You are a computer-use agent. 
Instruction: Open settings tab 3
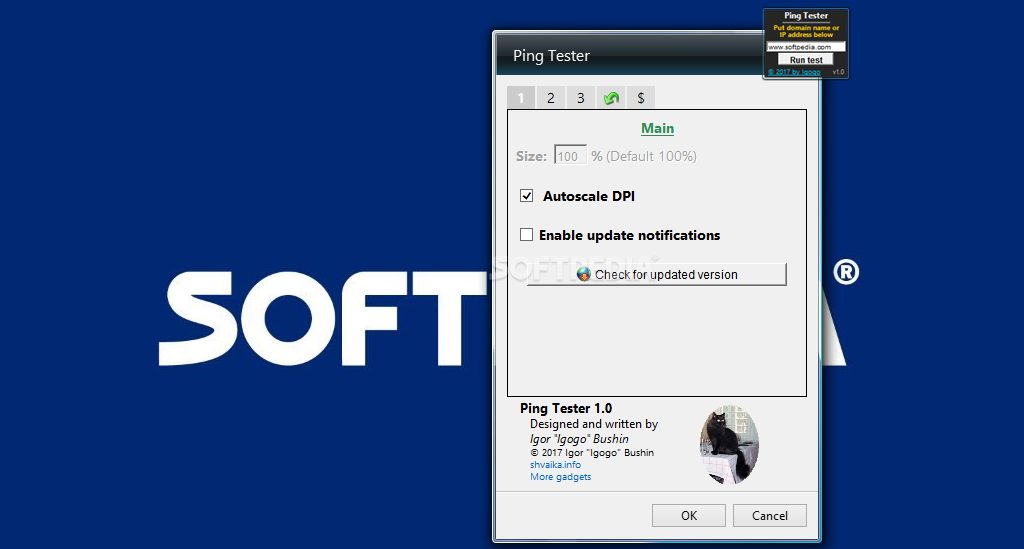click(x=581, y=98)
